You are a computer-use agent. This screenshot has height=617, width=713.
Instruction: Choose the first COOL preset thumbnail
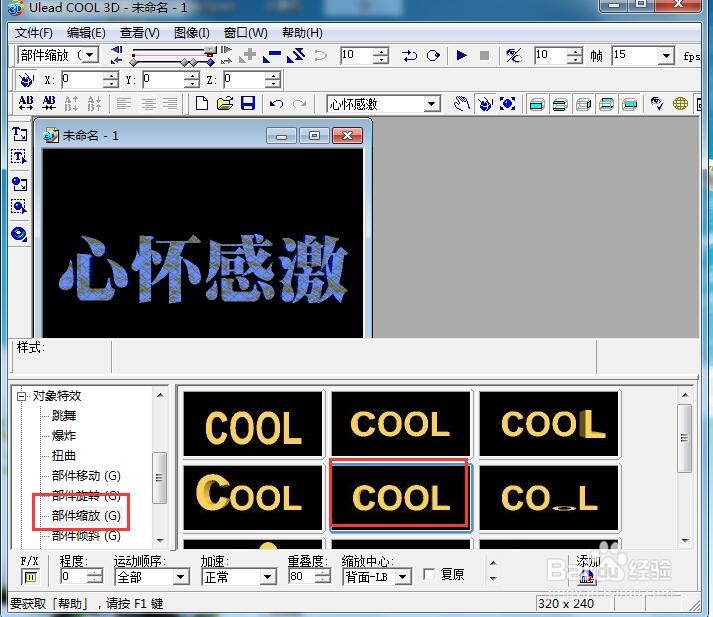[252, 424]
